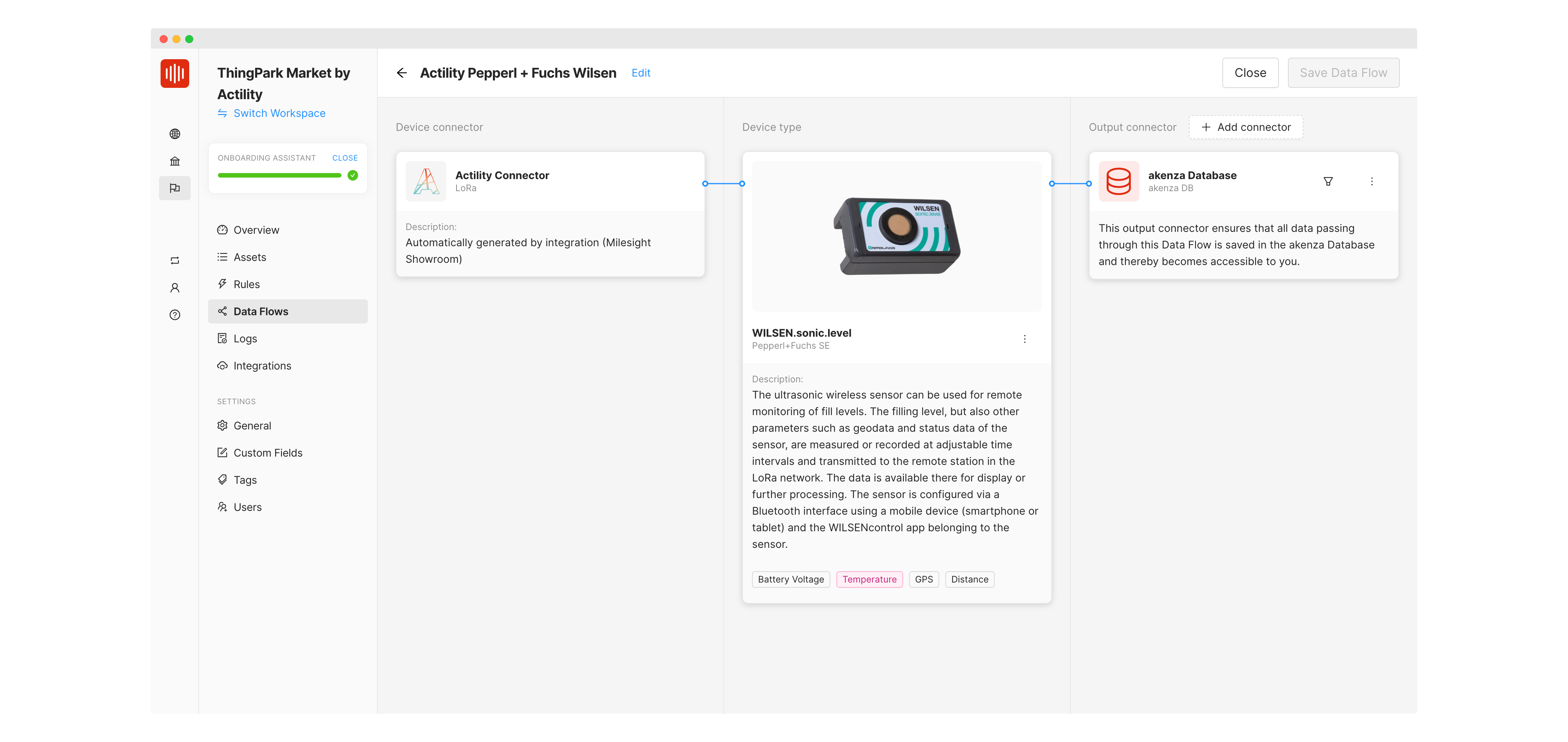
Task: Click the Close button
Action: coord(1250,73)
